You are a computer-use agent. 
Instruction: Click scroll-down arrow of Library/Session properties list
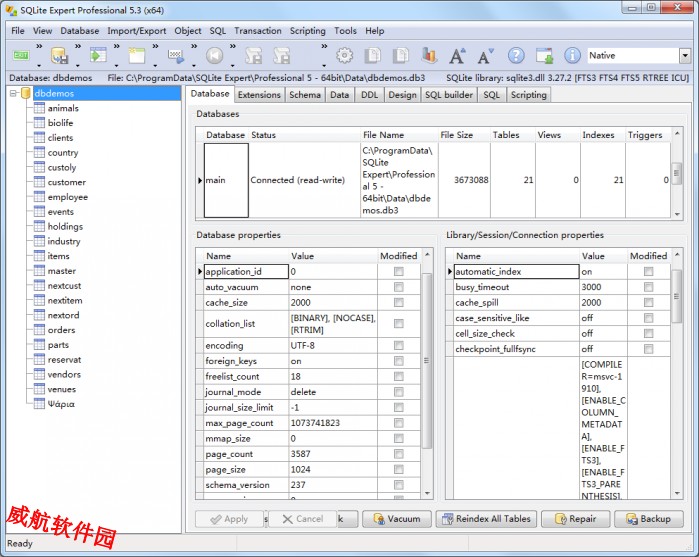click(677, 494)
